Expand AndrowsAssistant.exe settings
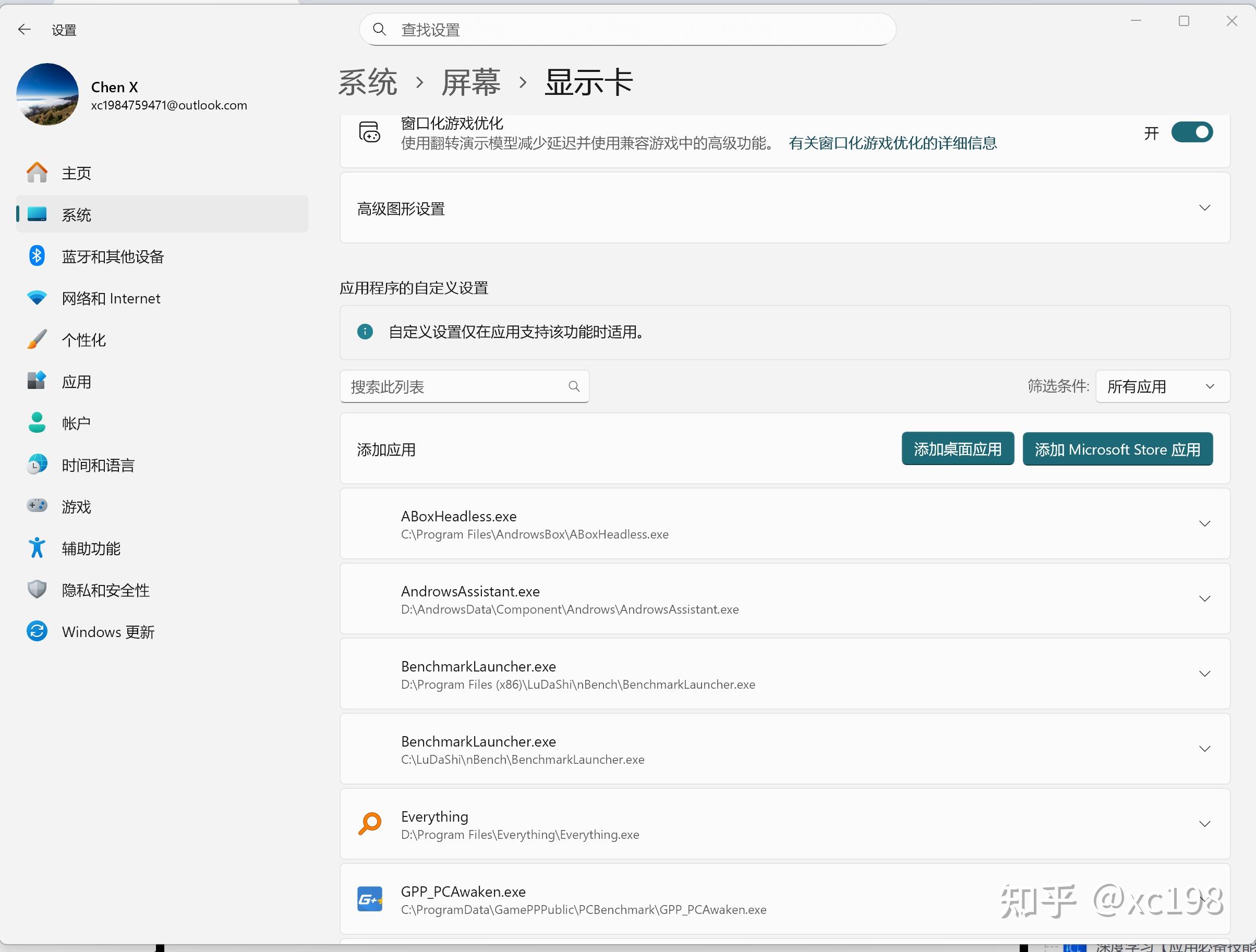The width and height of the screenshot is (1256, 952). (x=1204, y=599)
